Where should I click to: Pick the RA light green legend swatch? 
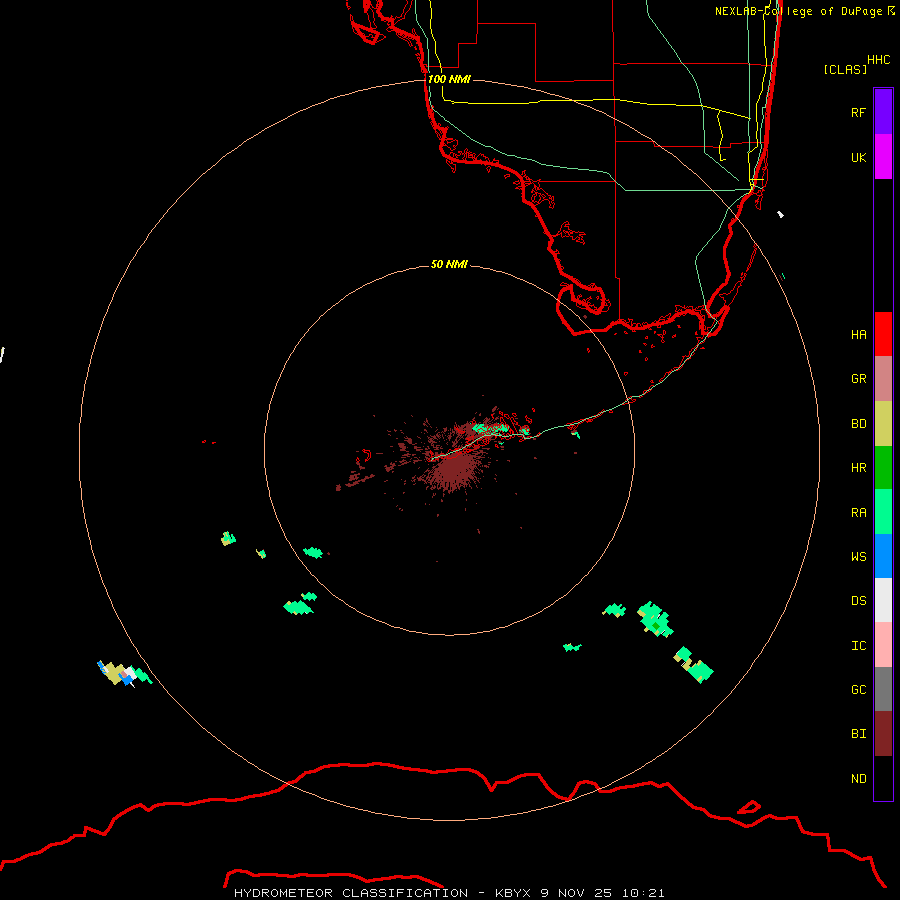pos(883,512)
